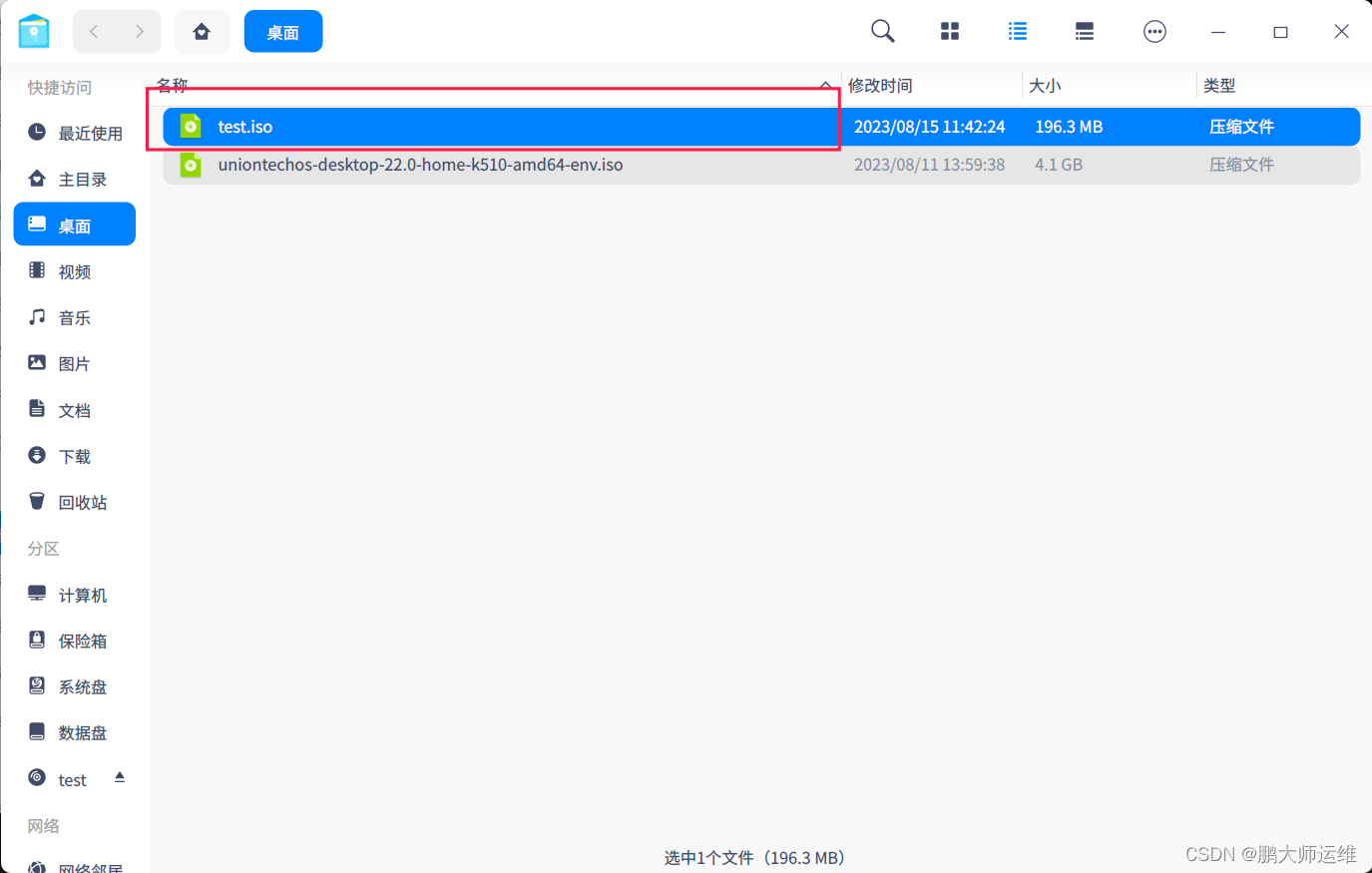
Task: Click the file manager app icon
Action: point(34,31)
